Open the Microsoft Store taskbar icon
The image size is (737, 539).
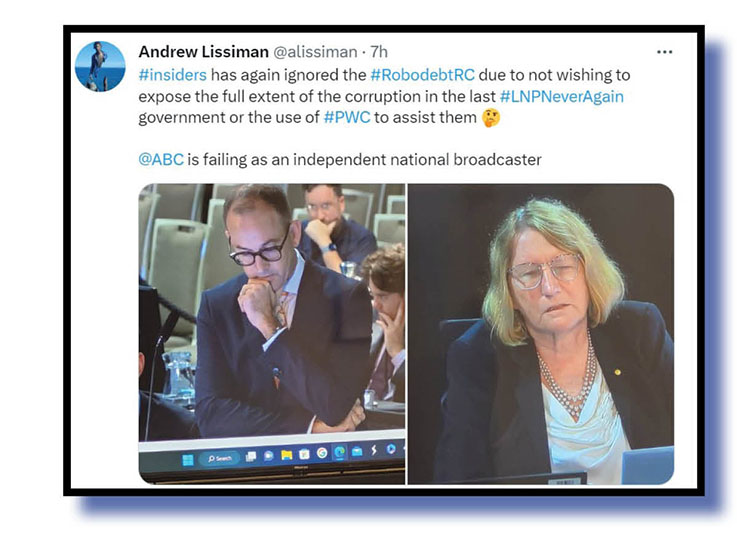(x=304, y=454)
